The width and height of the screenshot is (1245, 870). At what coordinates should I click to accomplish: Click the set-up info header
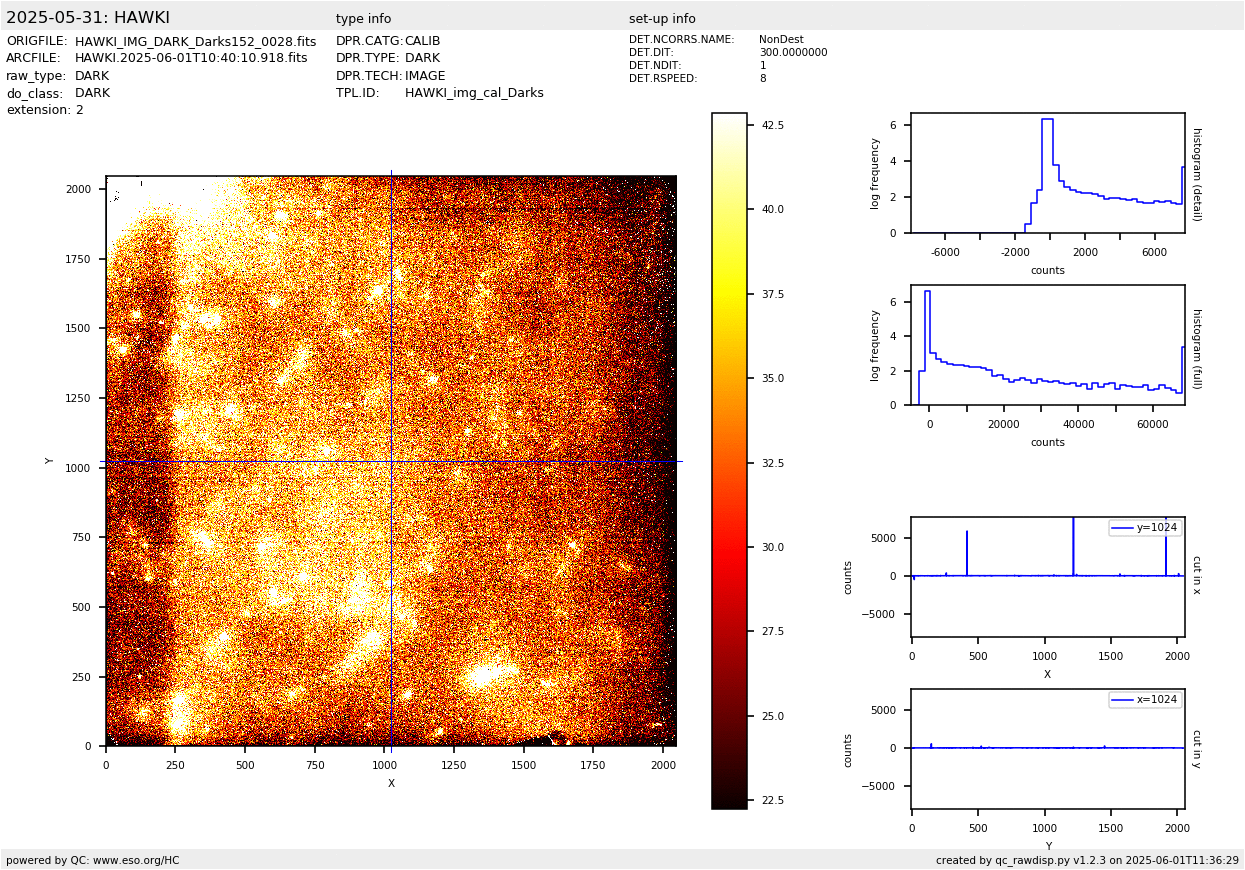[x=662, y=19]
